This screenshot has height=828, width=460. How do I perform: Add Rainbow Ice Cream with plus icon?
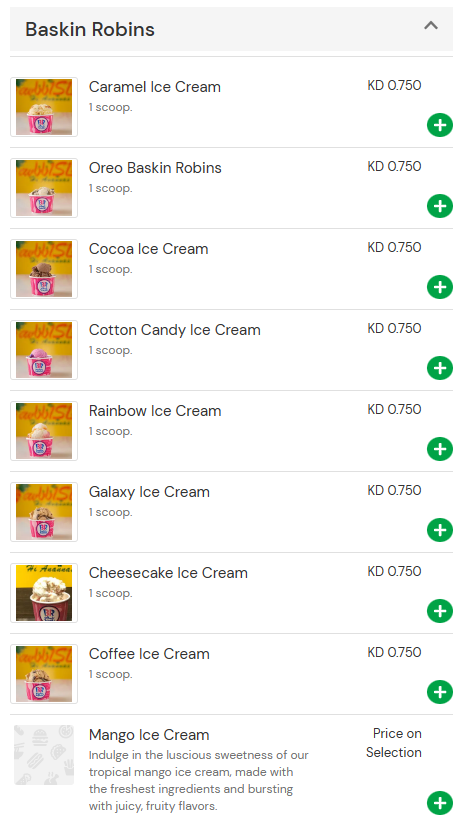coord(440,449)
